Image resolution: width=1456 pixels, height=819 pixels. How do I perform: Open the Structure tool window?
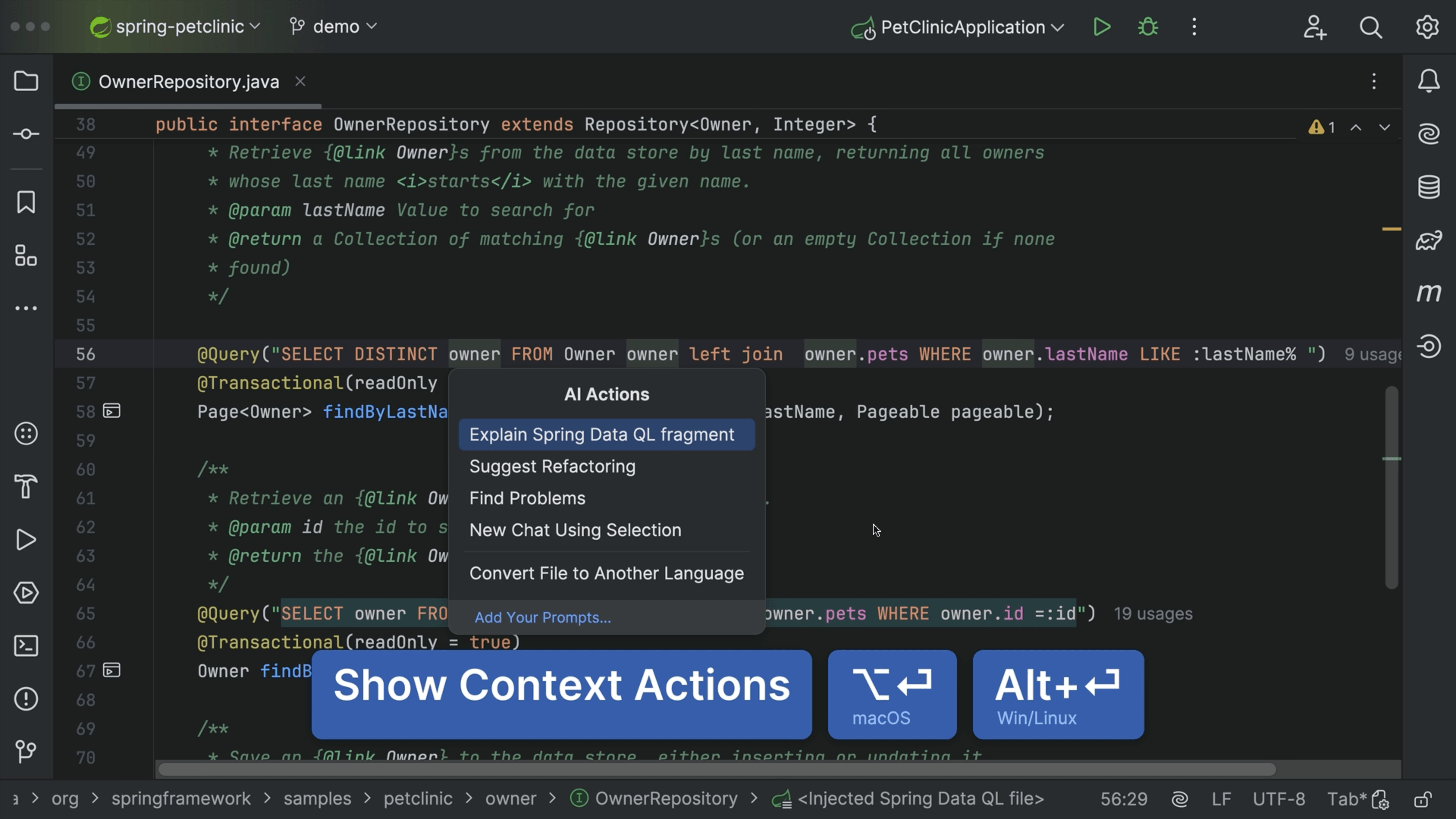pyautogui.click(x=26, y=256)
